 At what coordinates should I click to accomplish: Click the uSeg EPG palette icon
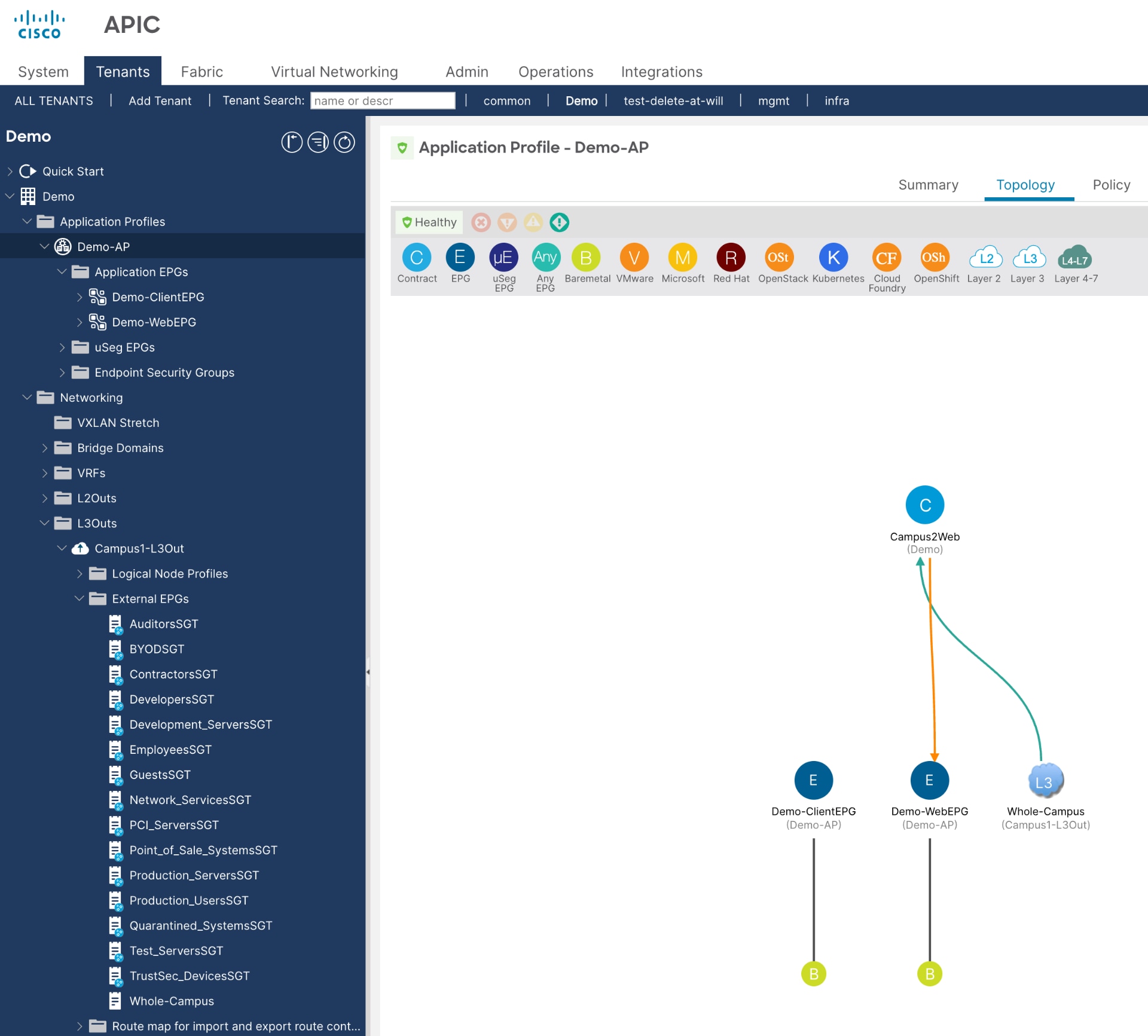503,258
